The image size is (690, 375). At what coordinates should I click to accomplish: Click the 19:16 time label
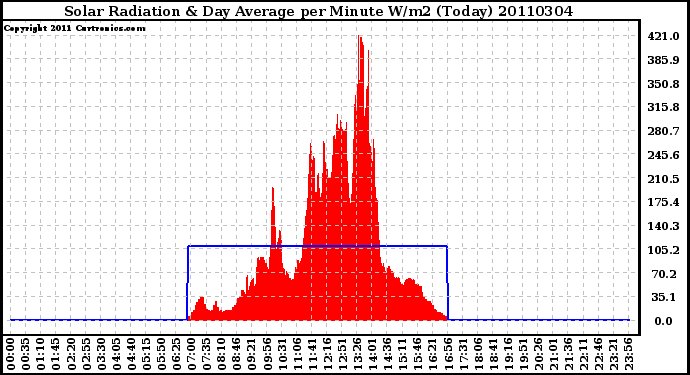508,354
